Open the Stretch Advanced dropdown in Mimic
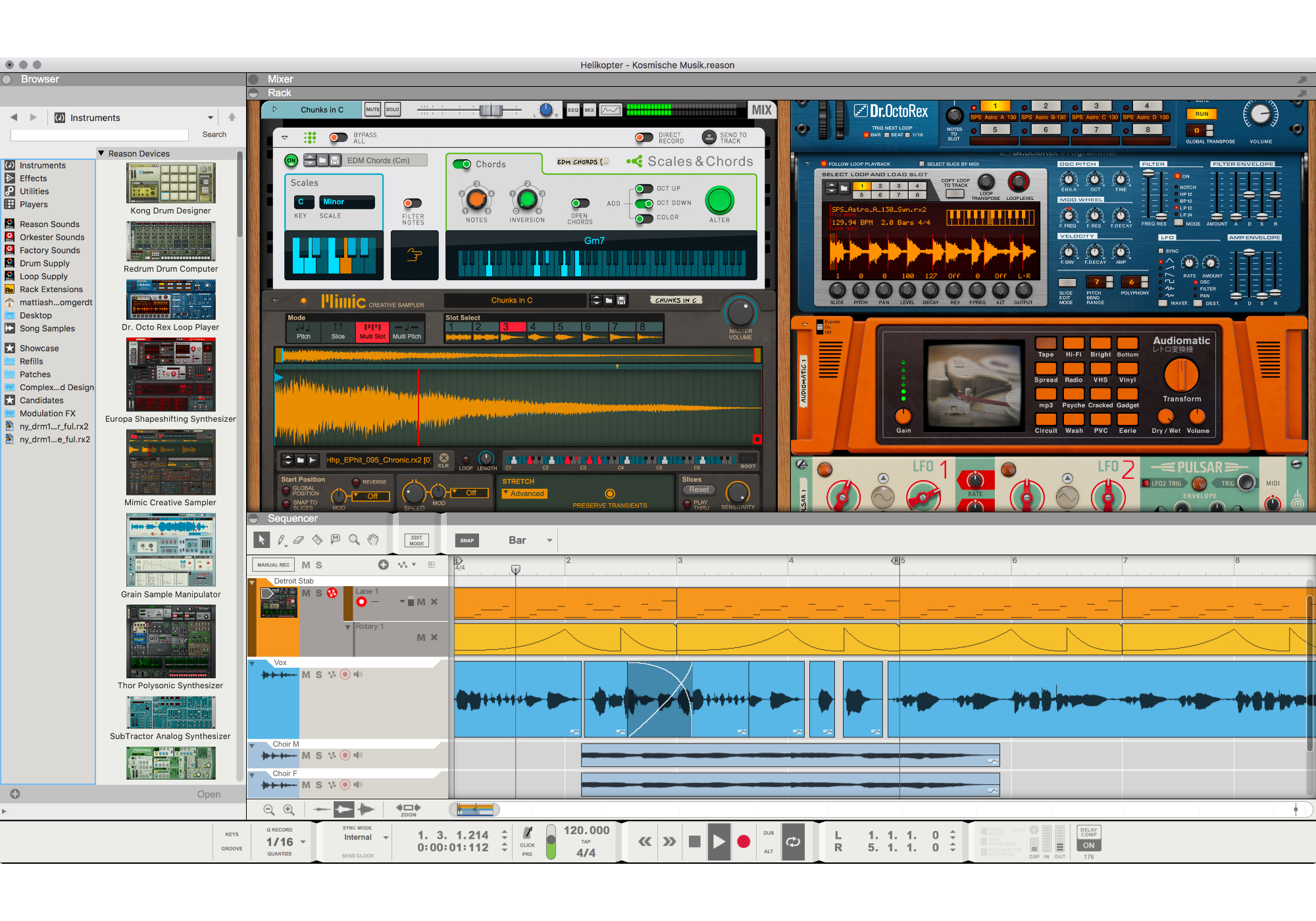The width and height of the screenshot is (1316, 921). tap(524, 493)
